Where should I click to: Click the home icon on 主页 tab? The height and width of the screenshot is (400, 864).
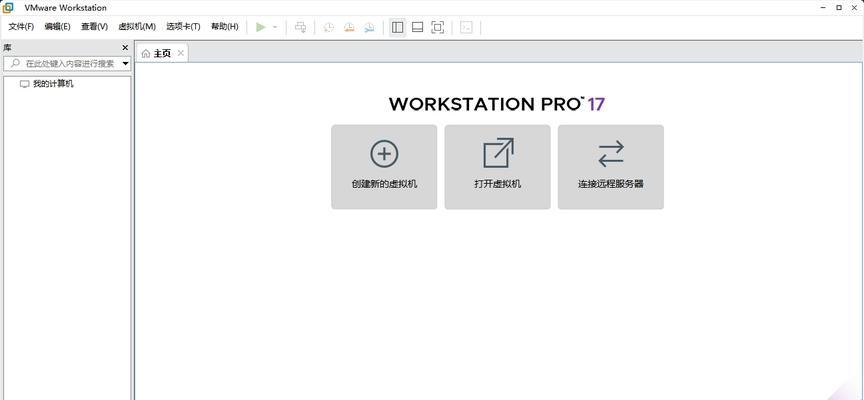(145, 53)
